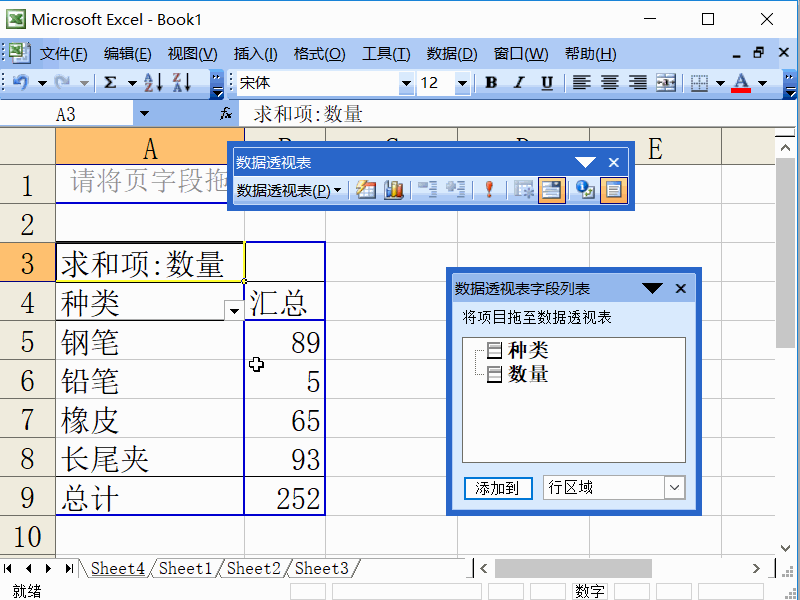Open the AutoSum function dropdown
Screen dimensions: 800x600
point(132,83)
